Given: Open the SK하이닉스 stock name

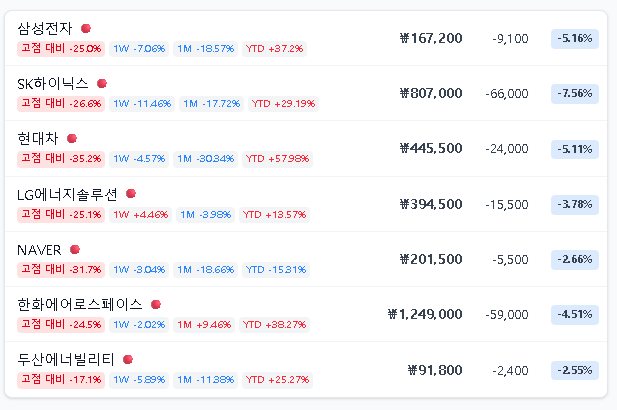Looking at the screenshot, I should [x=53, y=84].
